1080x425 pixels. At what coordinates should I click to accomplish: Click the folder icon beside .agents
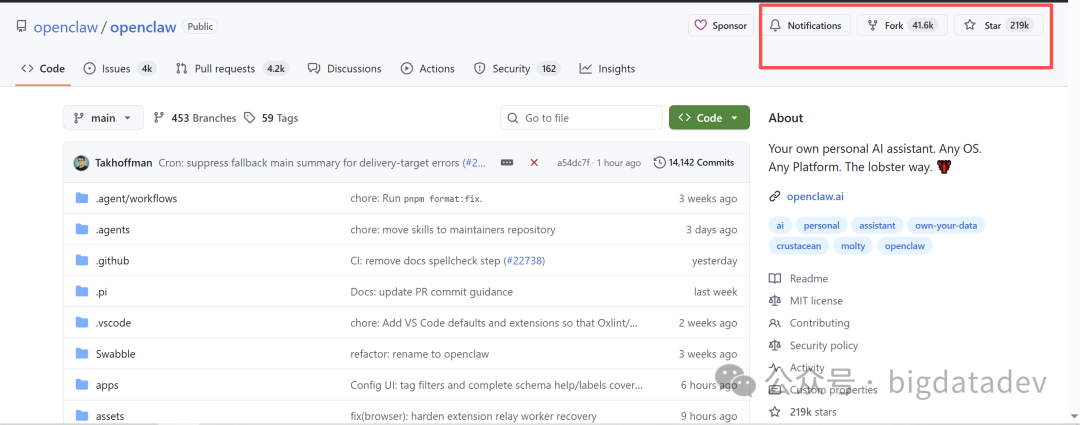[82, 229]
